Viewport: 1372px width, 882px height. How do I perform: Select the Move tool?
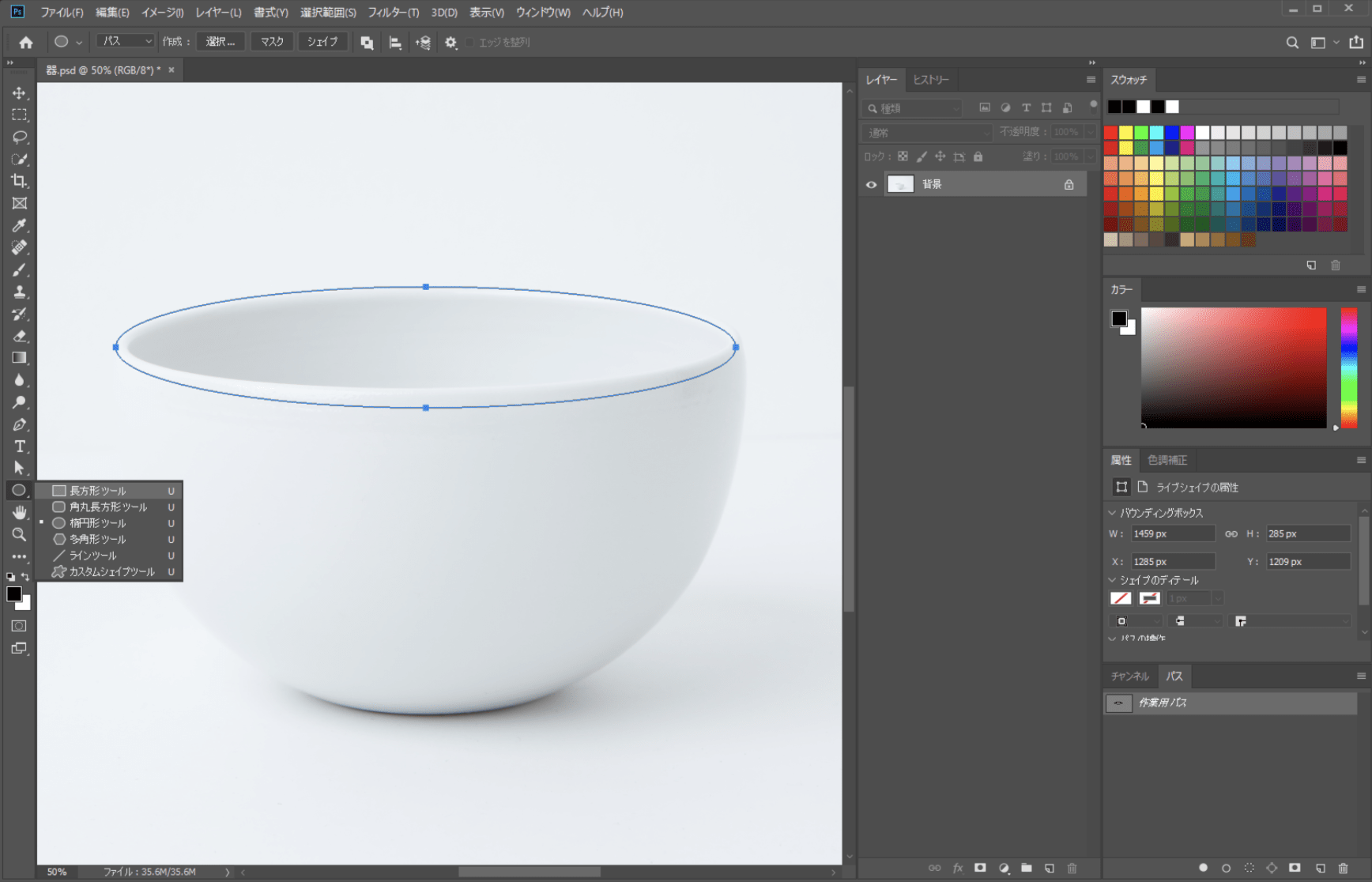19,92
